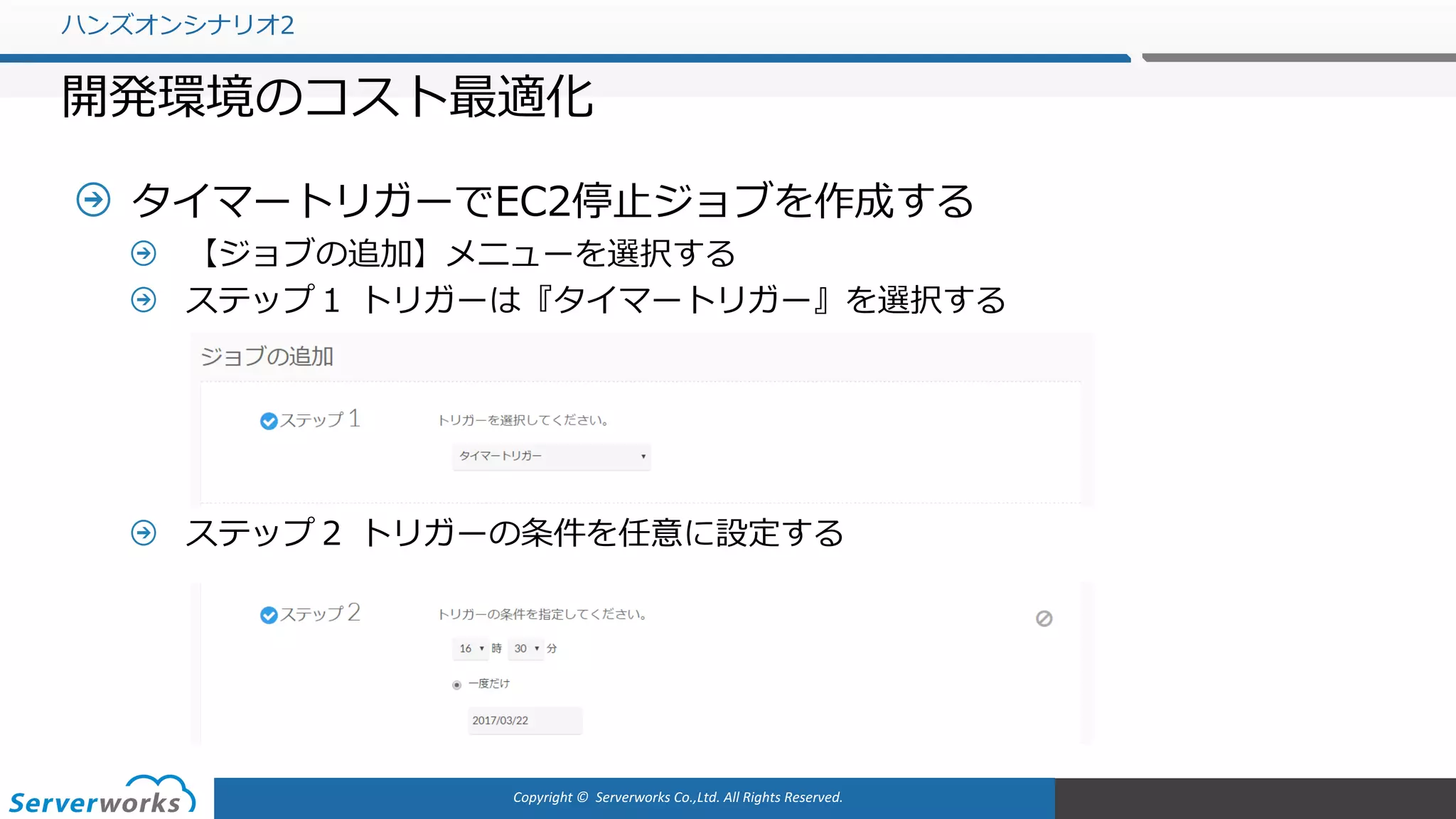Click the line タイマートリガーでEC2停止ジョブを作成する
This screenshot has width=1456, height=819.
553,200
